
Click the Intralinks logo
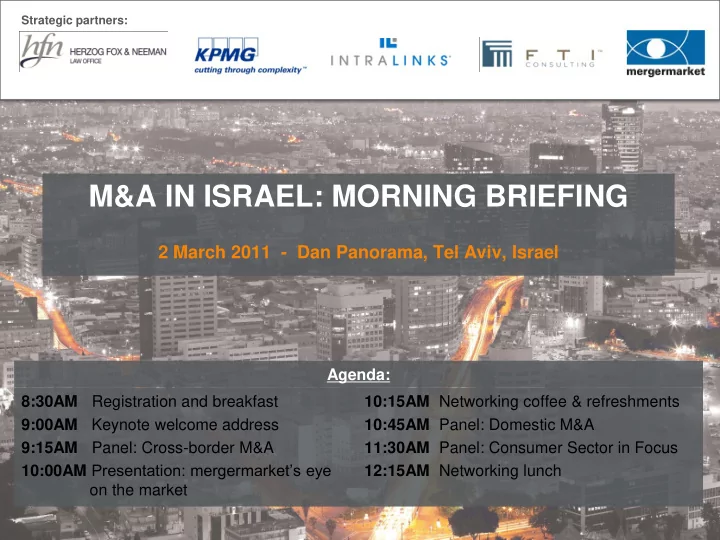(x=390, y=53)
